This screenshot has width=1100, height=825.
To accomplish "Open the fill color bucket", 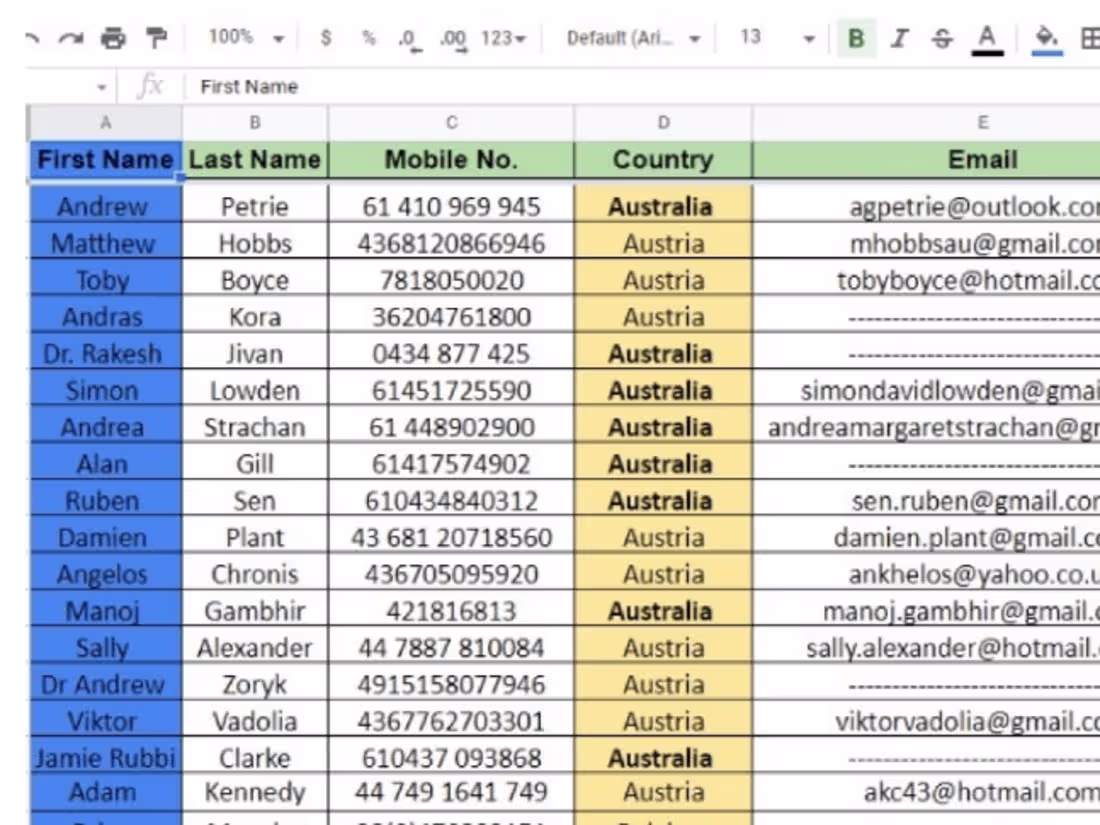I will (x=1047, y=39).
